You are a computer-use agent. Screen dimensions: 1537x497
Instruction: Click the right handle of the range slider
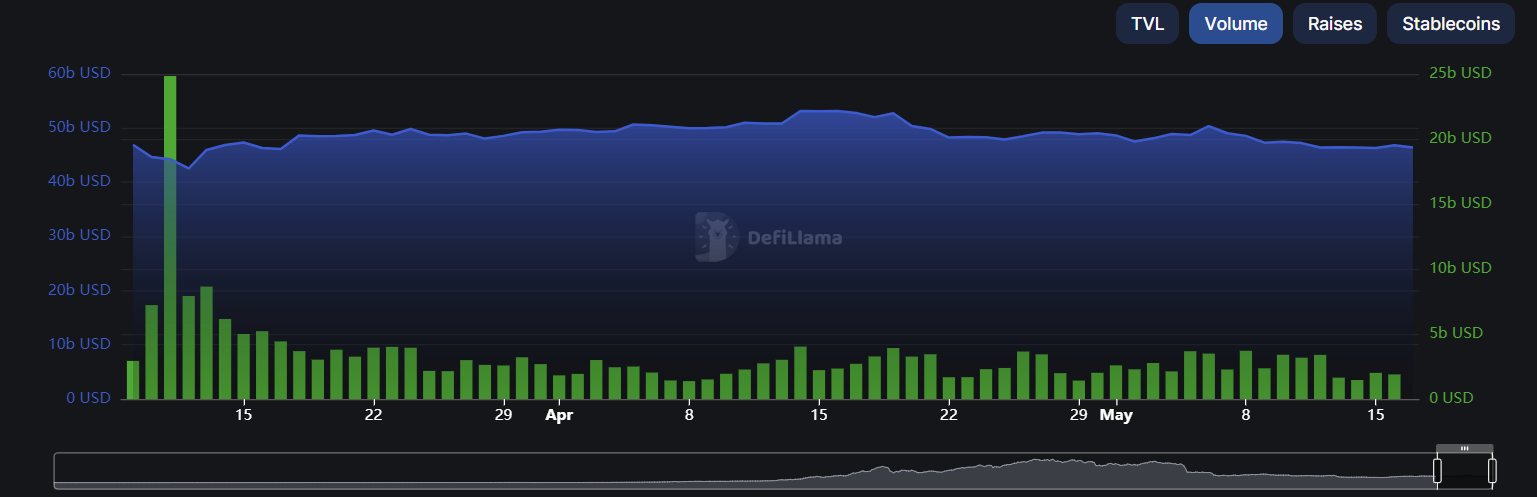(1492, 470)
